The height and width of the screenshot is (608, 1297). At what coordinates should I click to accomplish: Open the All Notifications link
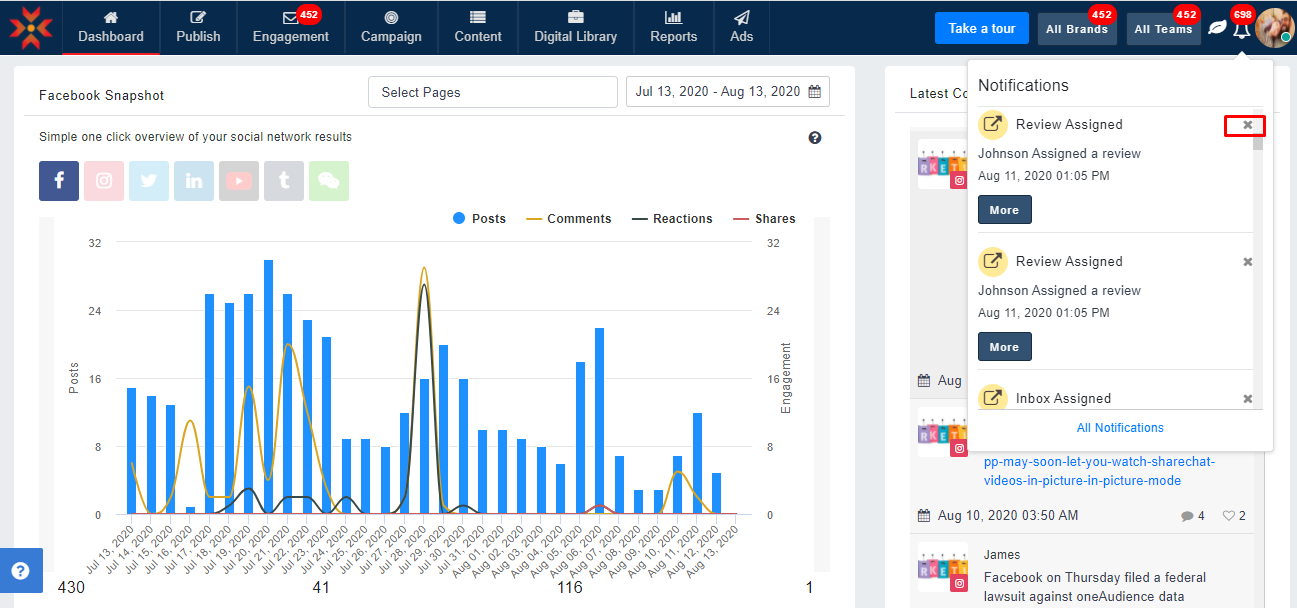(1120, 428)
